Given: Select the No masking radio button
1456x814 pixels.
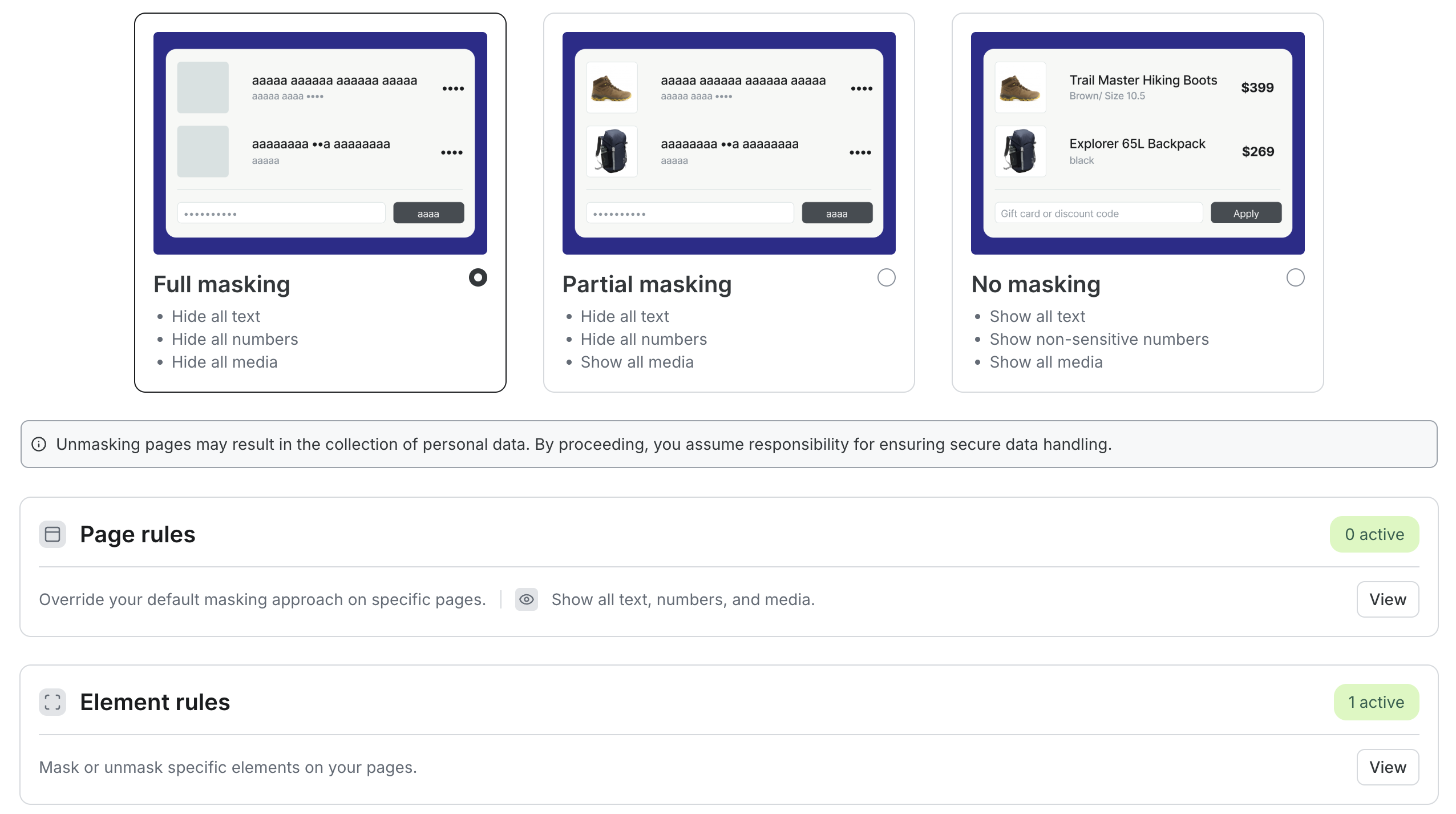Looking at the screenshot, I should coord(1295,278).
